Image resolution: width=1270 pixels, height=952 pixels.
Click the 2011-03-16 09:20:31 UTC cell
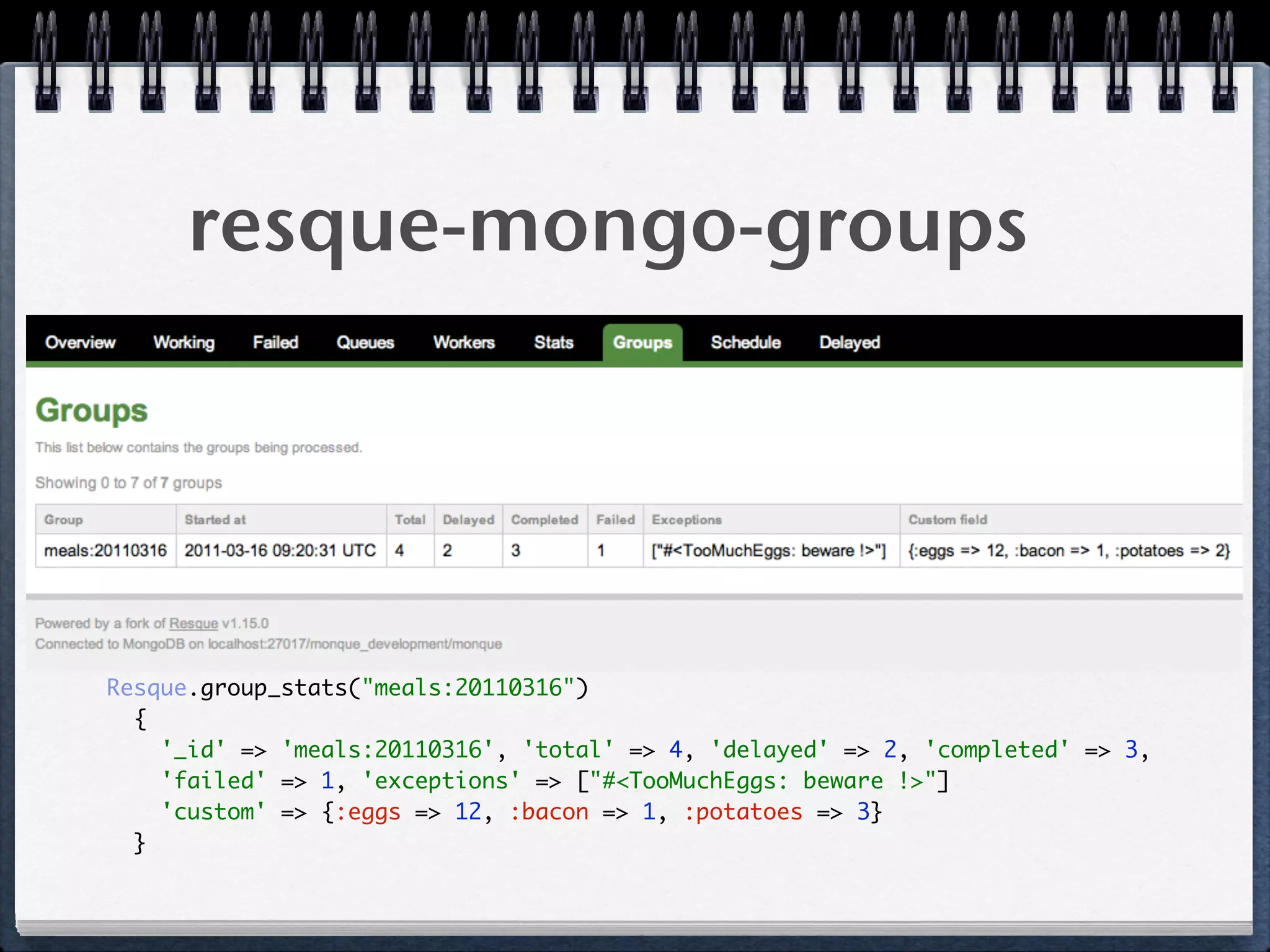[x=282, y=550]
